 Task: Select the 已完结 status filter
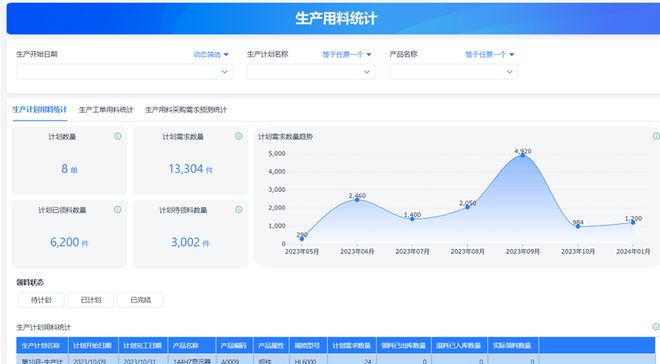pyautogui.click(x=141, y=300)
